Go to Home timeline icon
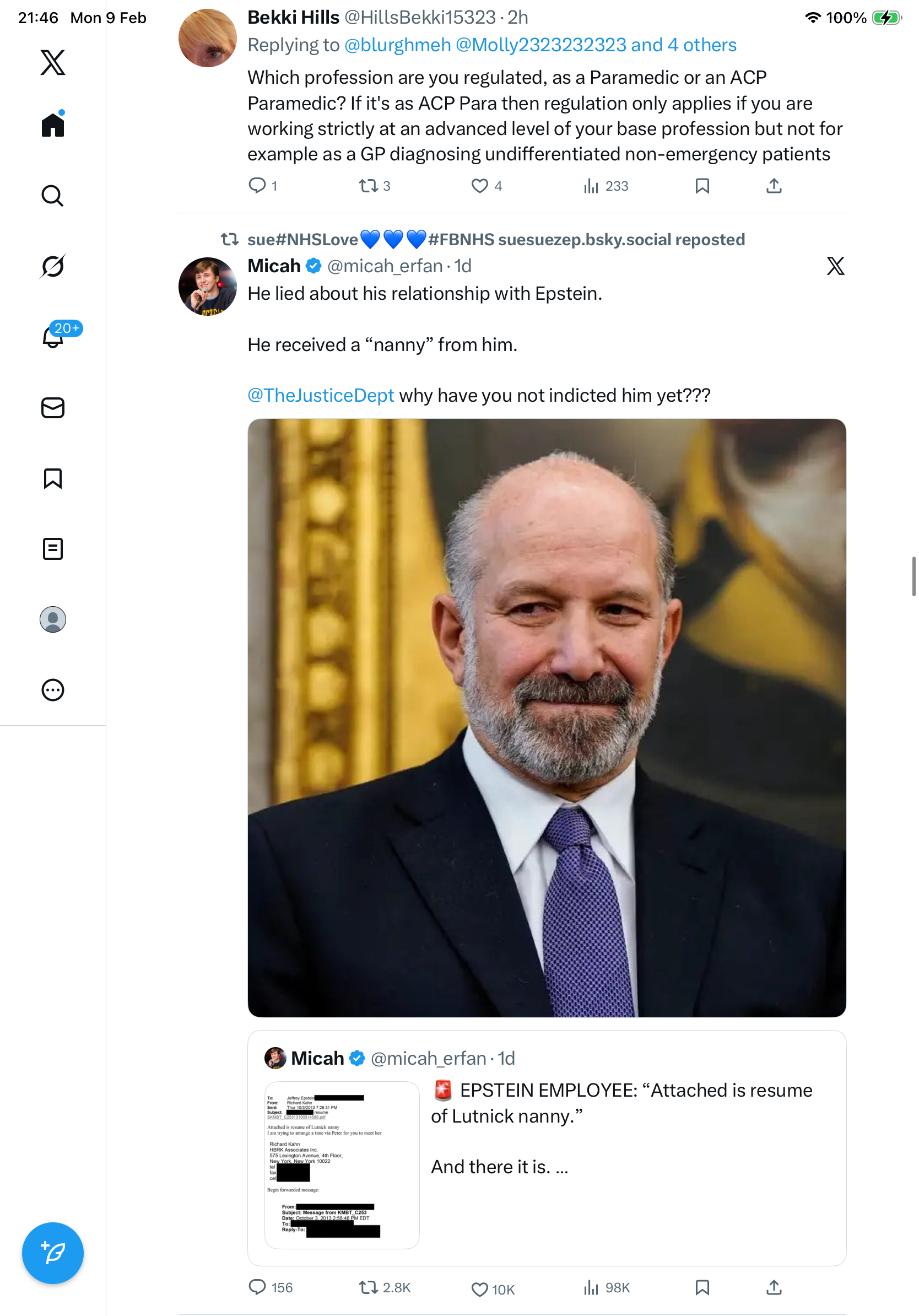 pos(53,125)
